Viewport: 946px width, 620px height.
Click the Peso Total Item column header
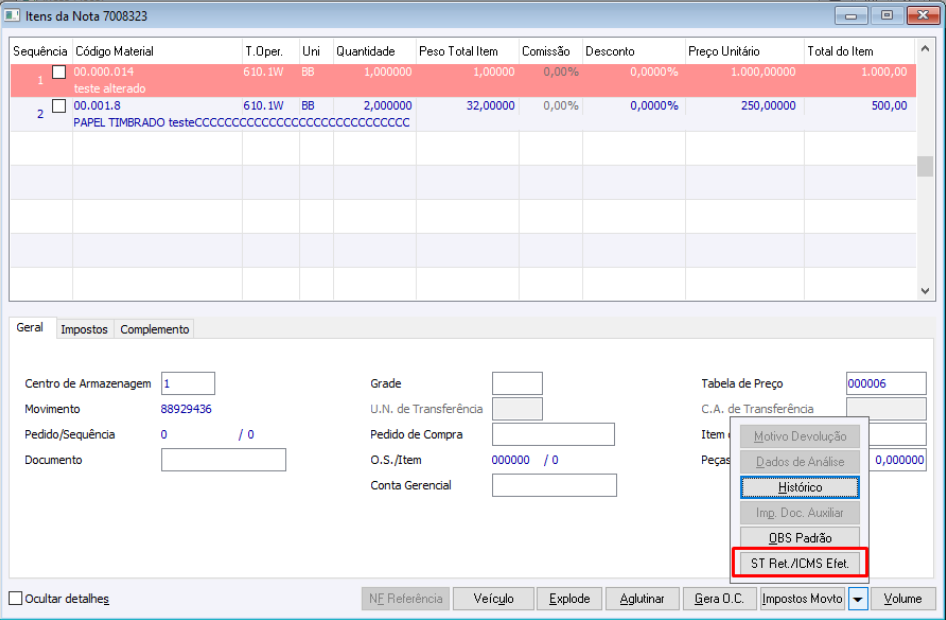click(467, 51)
